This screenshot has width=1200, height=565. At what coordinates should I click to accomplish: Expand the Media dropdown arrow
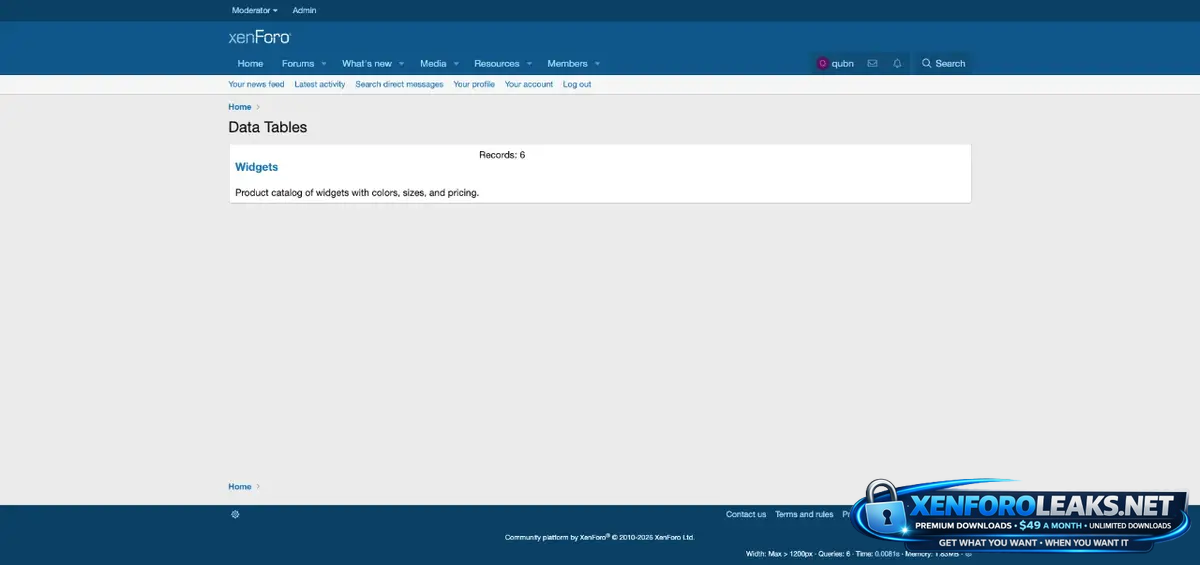tap(456, 64)
